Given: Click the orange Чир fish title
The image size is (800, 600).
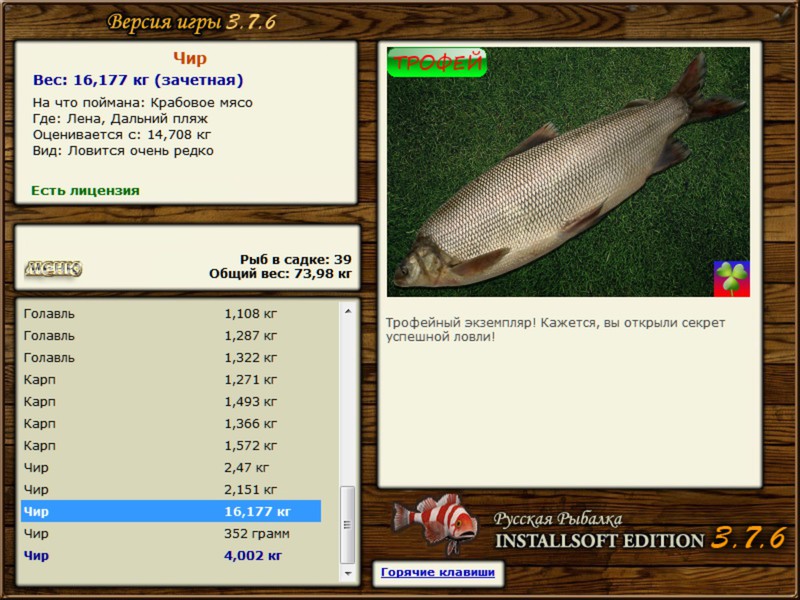Looking at the screenshot, I should [x=190, y=58].
